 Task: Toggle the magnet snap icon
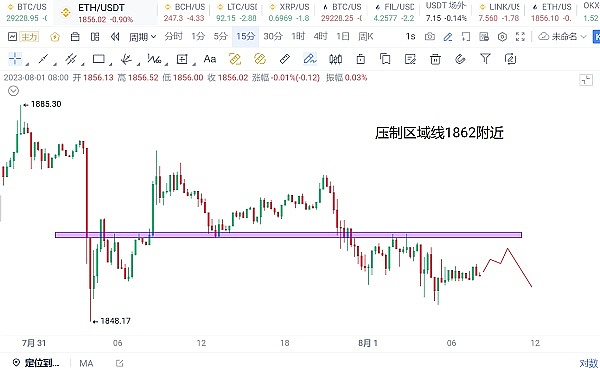(460, 59)
